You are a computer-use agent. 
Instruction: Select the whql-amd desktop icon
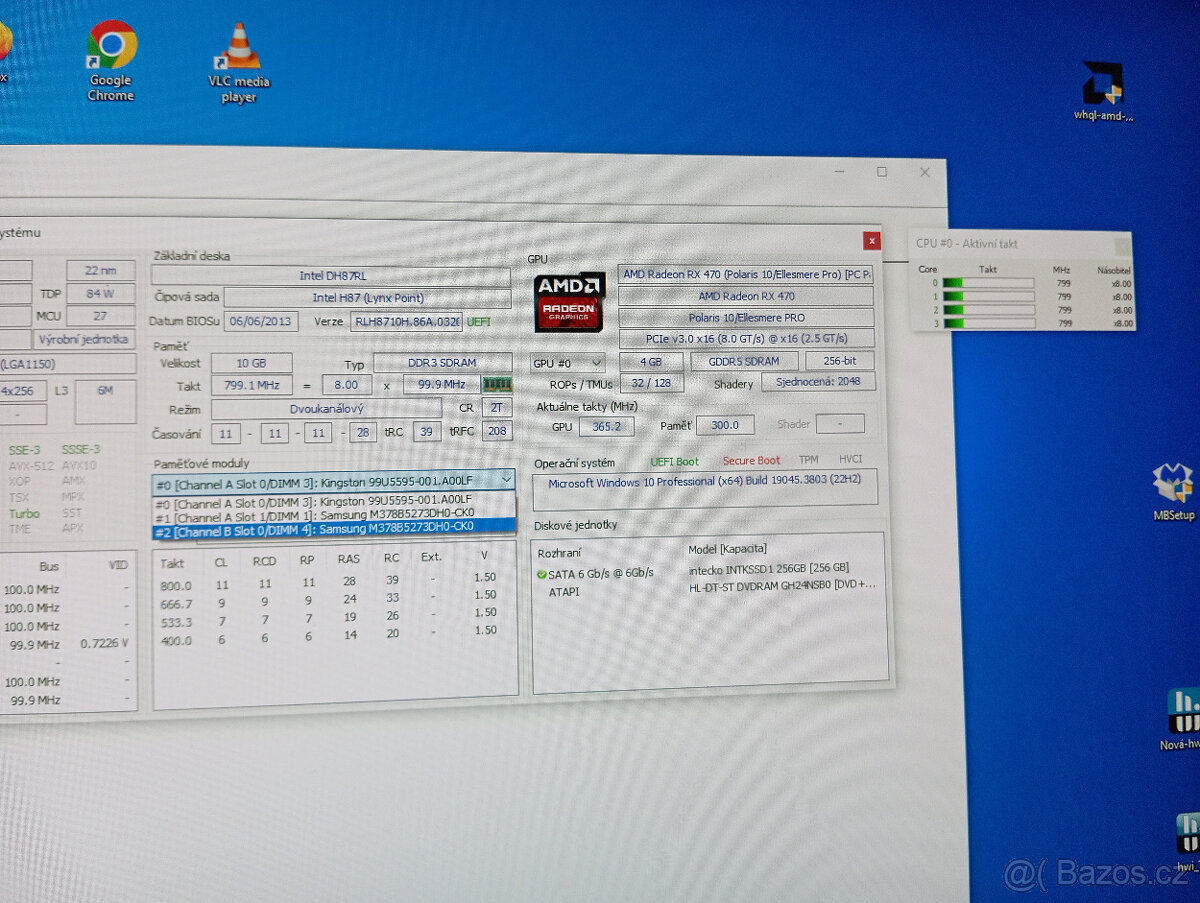point(1103,84)
